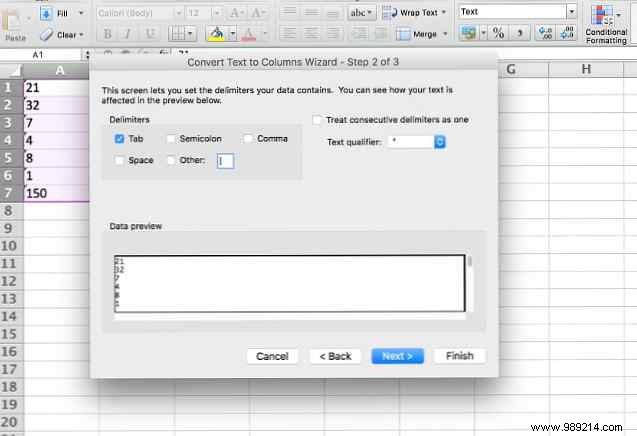Click the cell Borders icon
The image size is (637, 436).
pyautogui.click(x=178, y=34)
